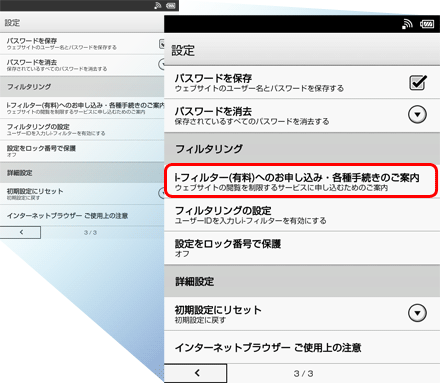Select パスワードを消去 row in background screen
Viewport: 440px width, 383px height.
82,65
